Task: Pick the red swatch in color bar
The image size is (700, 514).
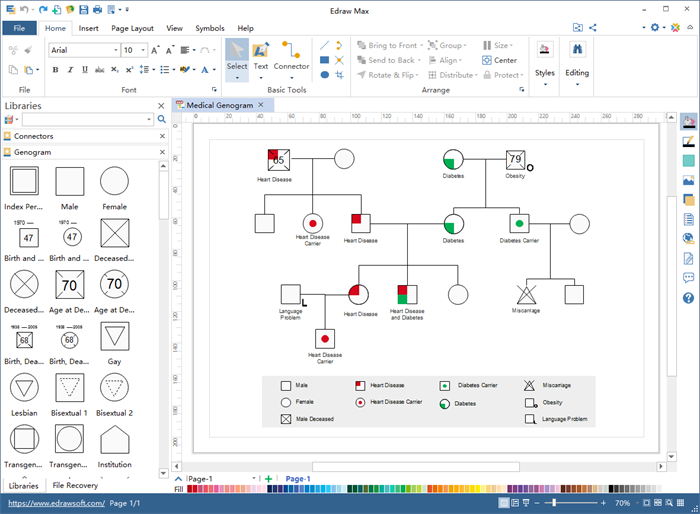Action: tap(192, 490)
